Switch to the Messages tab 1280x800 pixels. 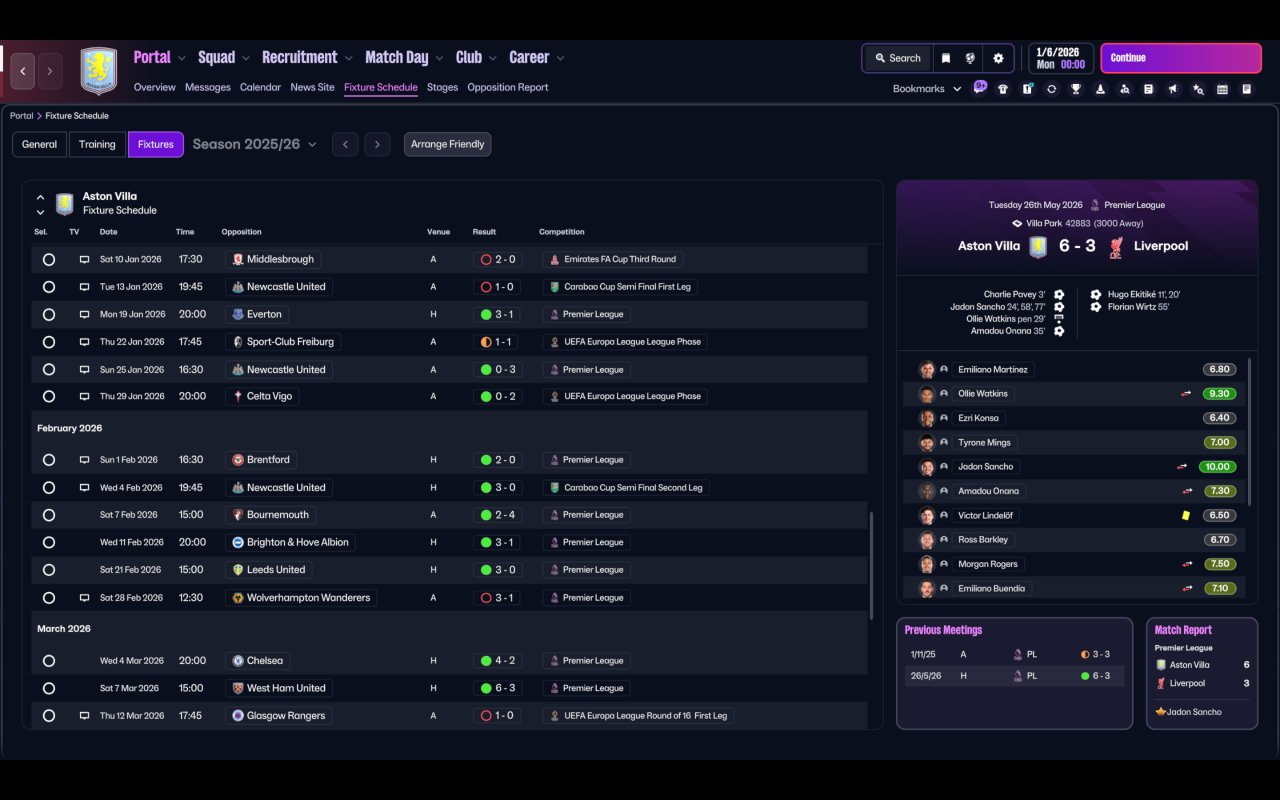(208, 87)
